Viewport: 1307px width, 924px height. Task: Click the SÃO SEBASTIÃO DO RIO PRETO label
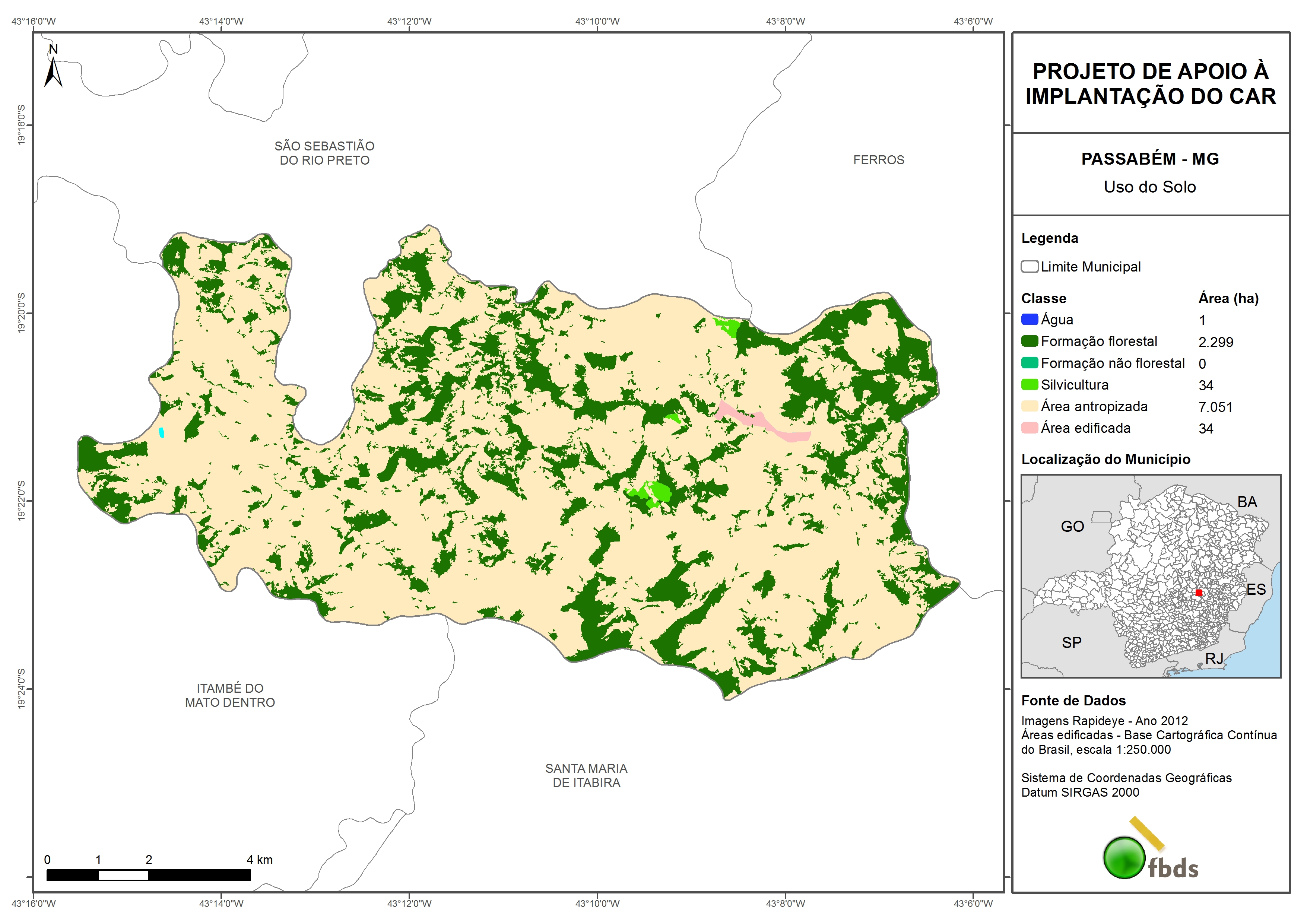pyautogui.click(x=324, y=153)
